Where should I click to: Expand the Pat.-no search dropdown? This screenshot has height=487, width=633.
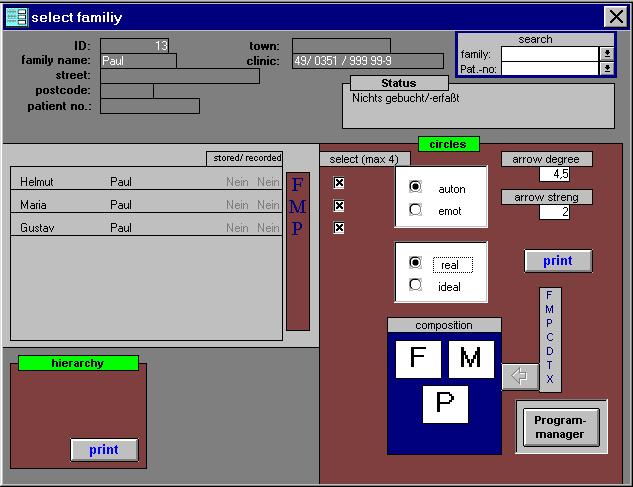click(606, 68)
